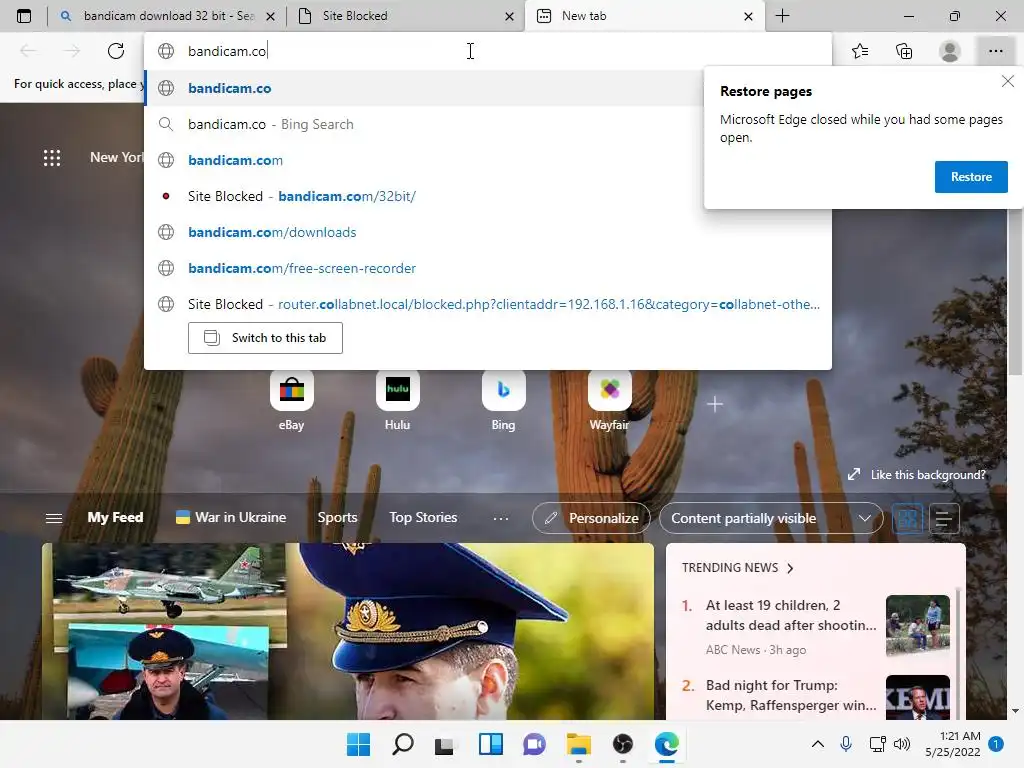1024x768 pixels.
Task: Open File Explorer from the taskbar
Action: [x=579, y=744]
